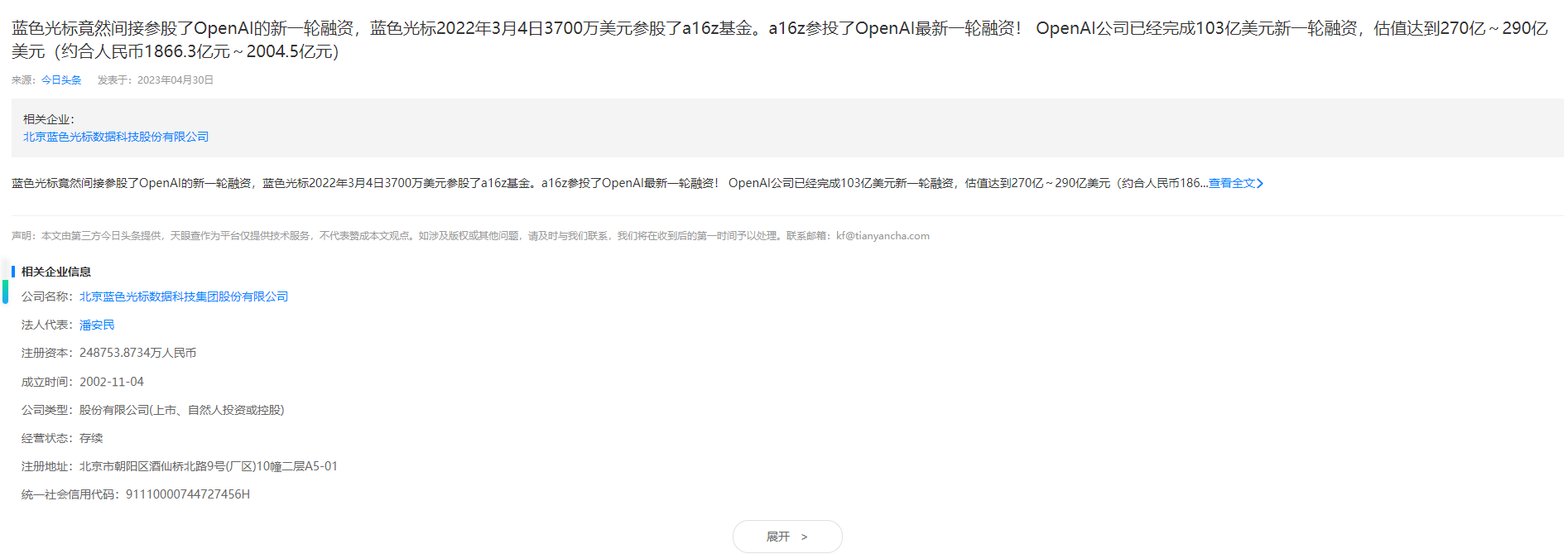This screenshot has height=554, width=1568.
Task: Click the article headline about 蓝色光标 and OpenAI
Action: (x=780, y=40)
